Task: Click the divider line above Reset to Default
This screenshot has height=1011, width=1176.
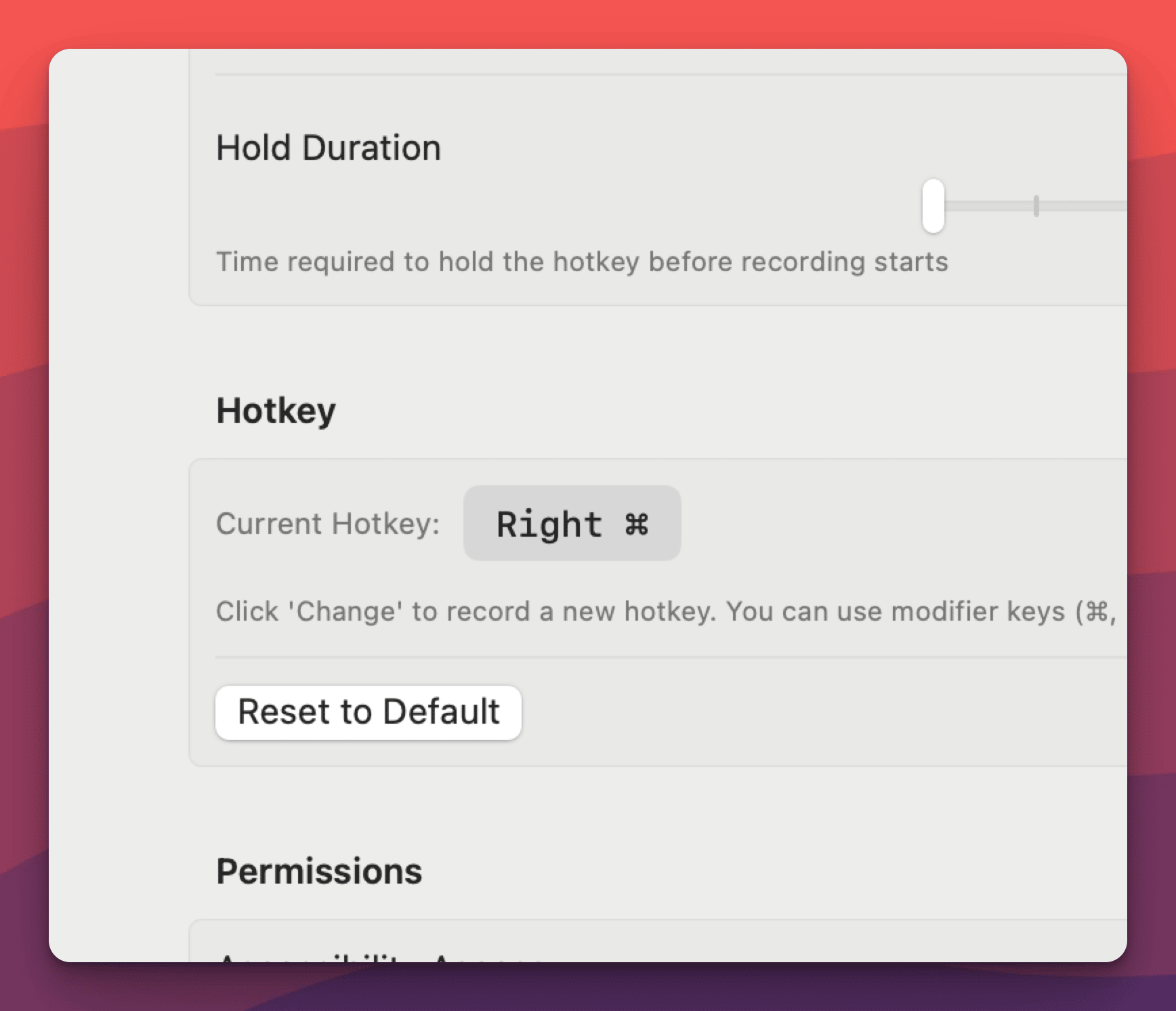Action: tap(671, 657)
